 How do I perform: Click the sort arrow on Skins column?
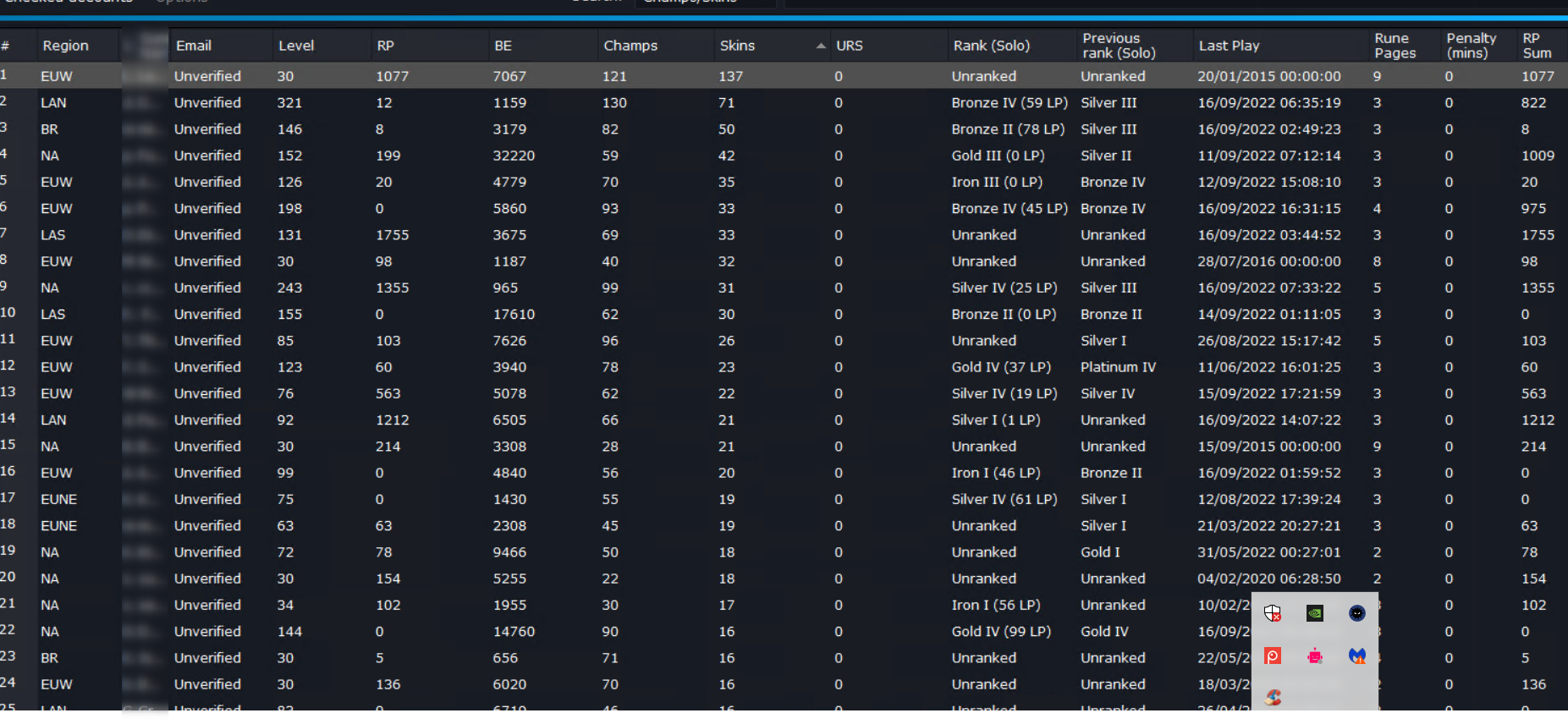point(821,46)
